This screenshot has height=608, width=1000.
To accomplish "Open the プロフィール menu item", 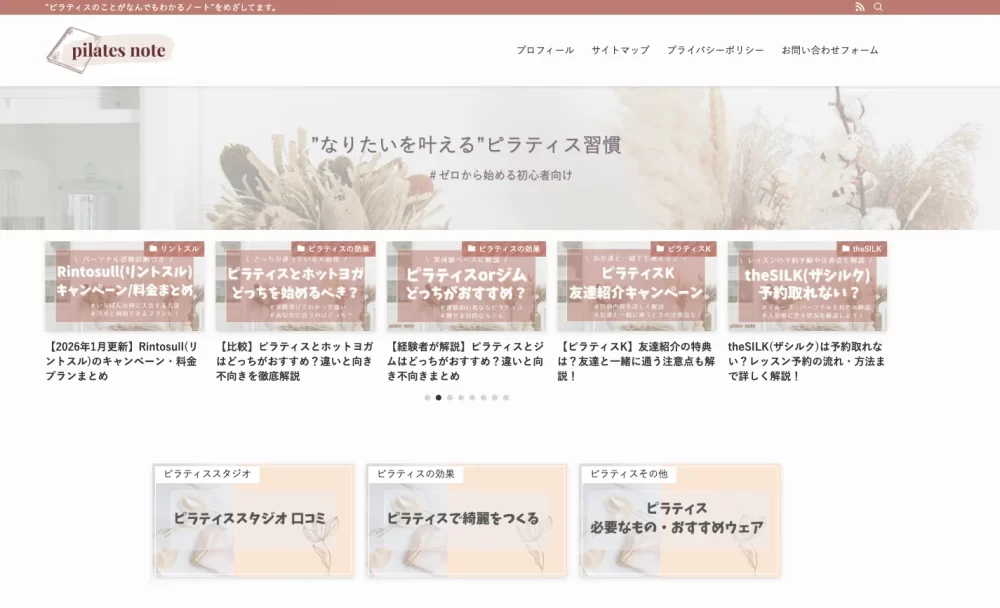I will pos(545,50).
